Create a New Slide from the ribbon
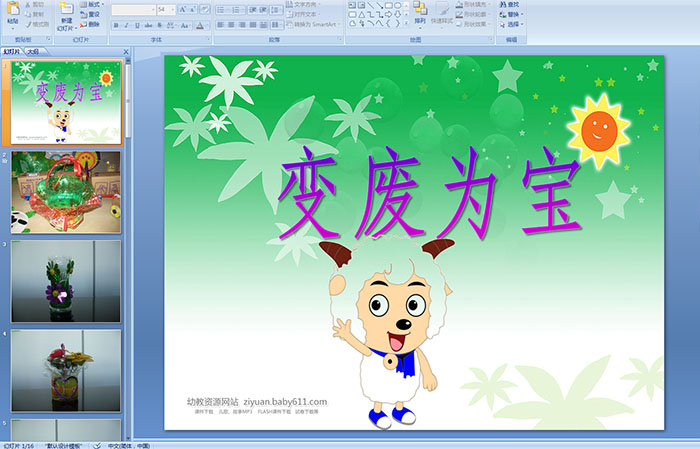The height and width of the screenshot is (449, 700). (x=67, y=16)
